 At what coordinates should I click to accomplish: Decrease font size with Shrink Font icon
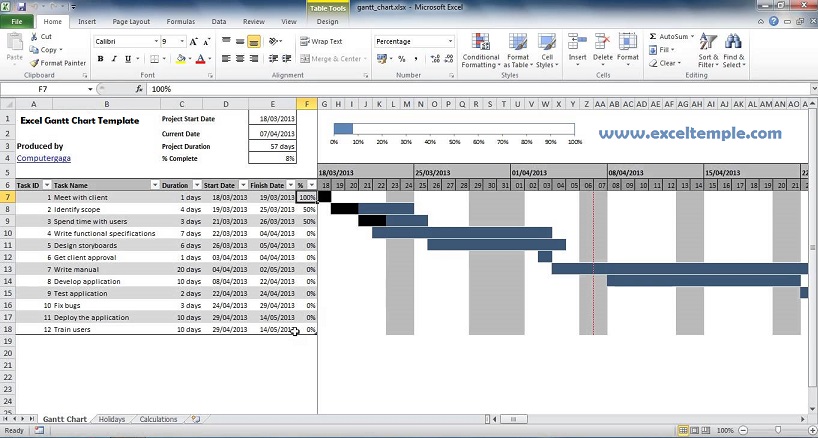click(x=207, y=42)
